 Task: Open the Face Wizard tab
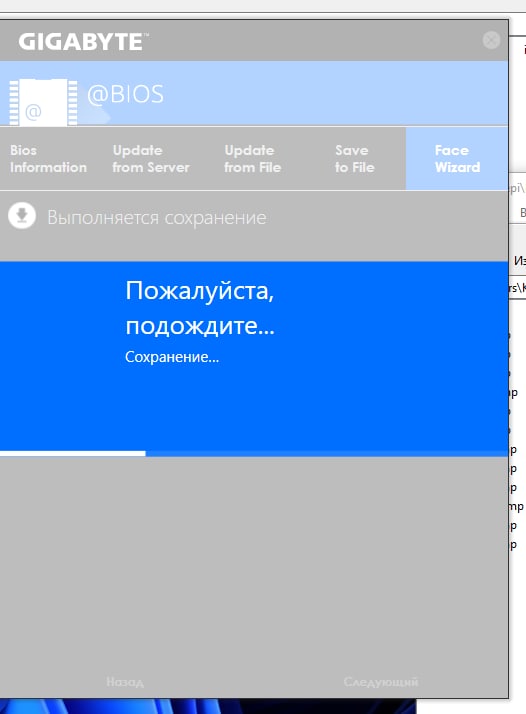[457, 158]
